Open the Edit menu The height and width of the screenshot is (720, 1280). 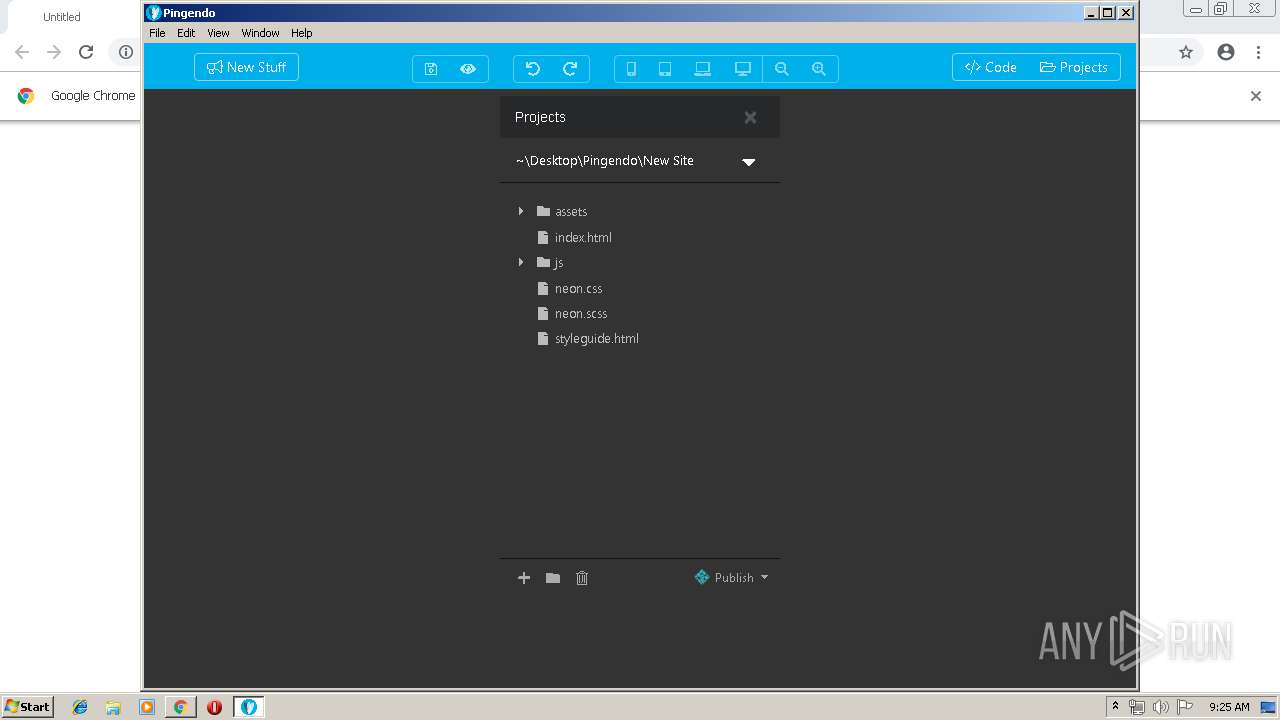tap(186, 33)
